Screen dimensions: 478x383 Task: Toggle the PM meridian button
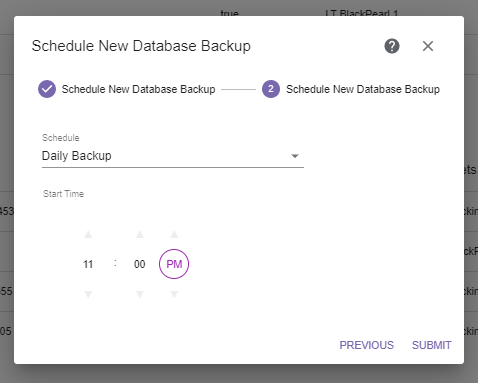tap(174, 264)
